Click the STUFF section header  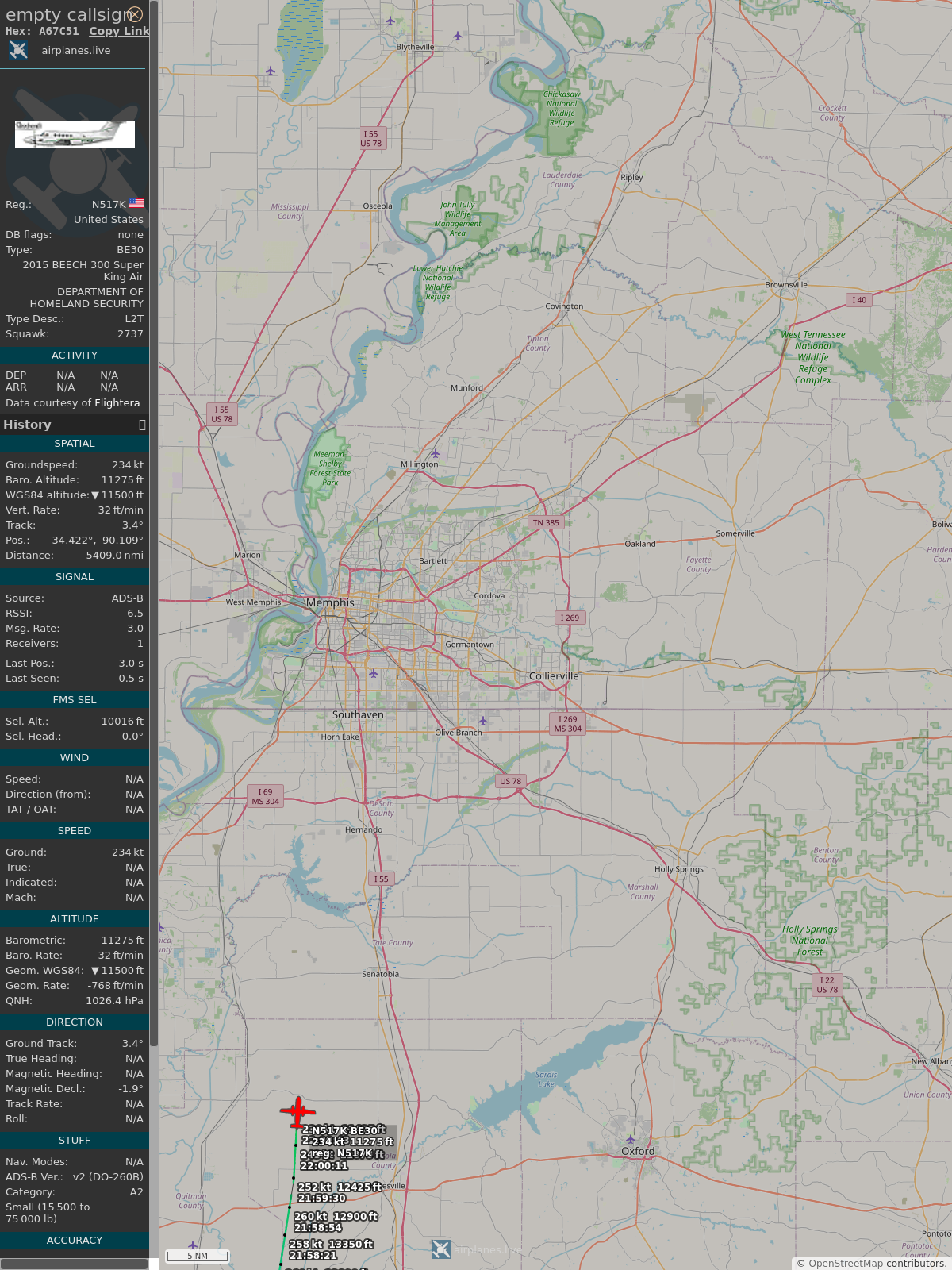point(75,1141)
